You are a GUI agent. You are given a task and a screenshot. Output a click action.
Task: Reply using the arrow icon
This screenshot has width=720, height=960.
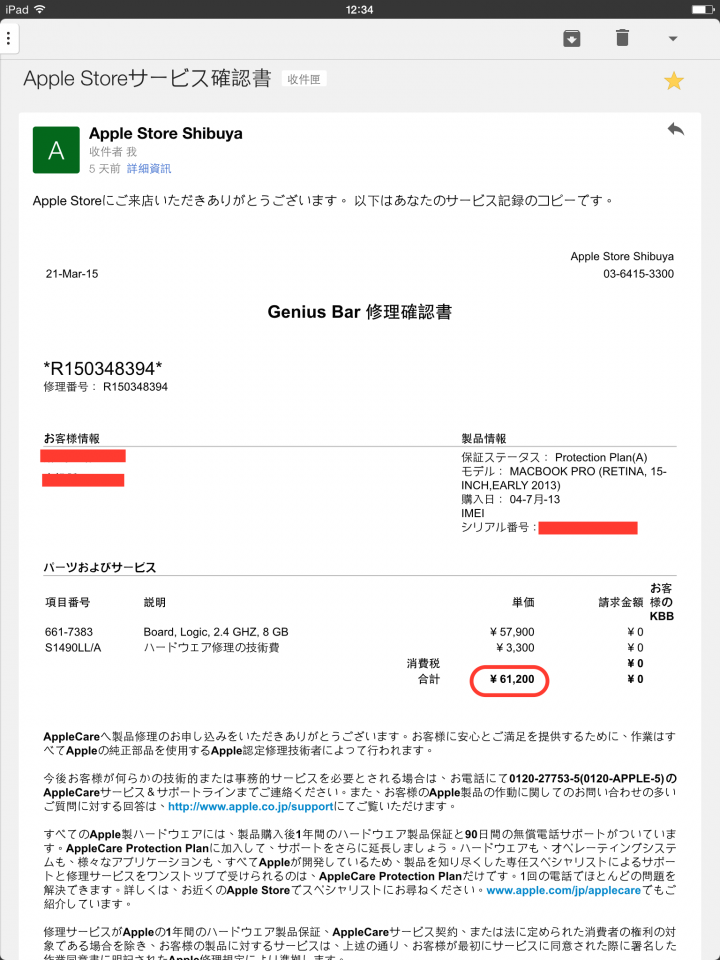[675, 129]
